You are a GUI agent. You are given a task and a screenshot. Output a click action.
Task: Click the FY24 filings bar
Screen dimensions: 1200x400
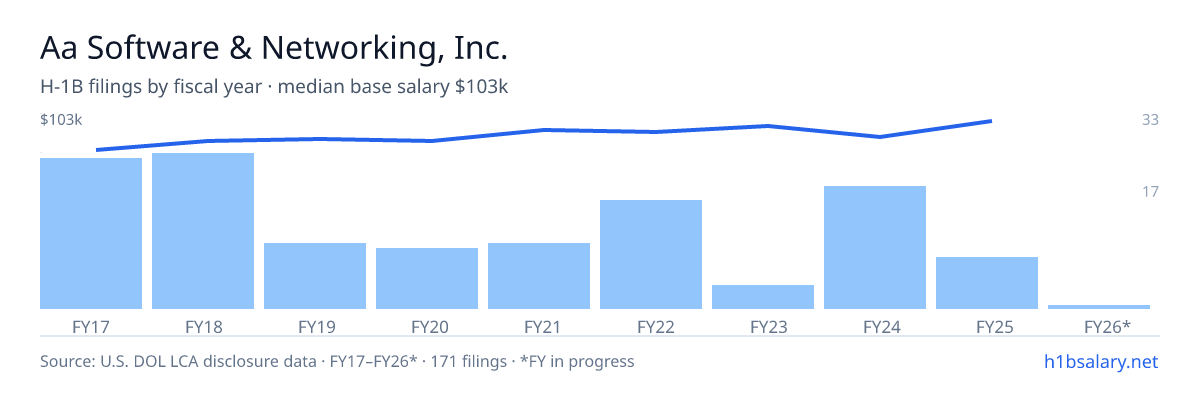click(875, 247)
